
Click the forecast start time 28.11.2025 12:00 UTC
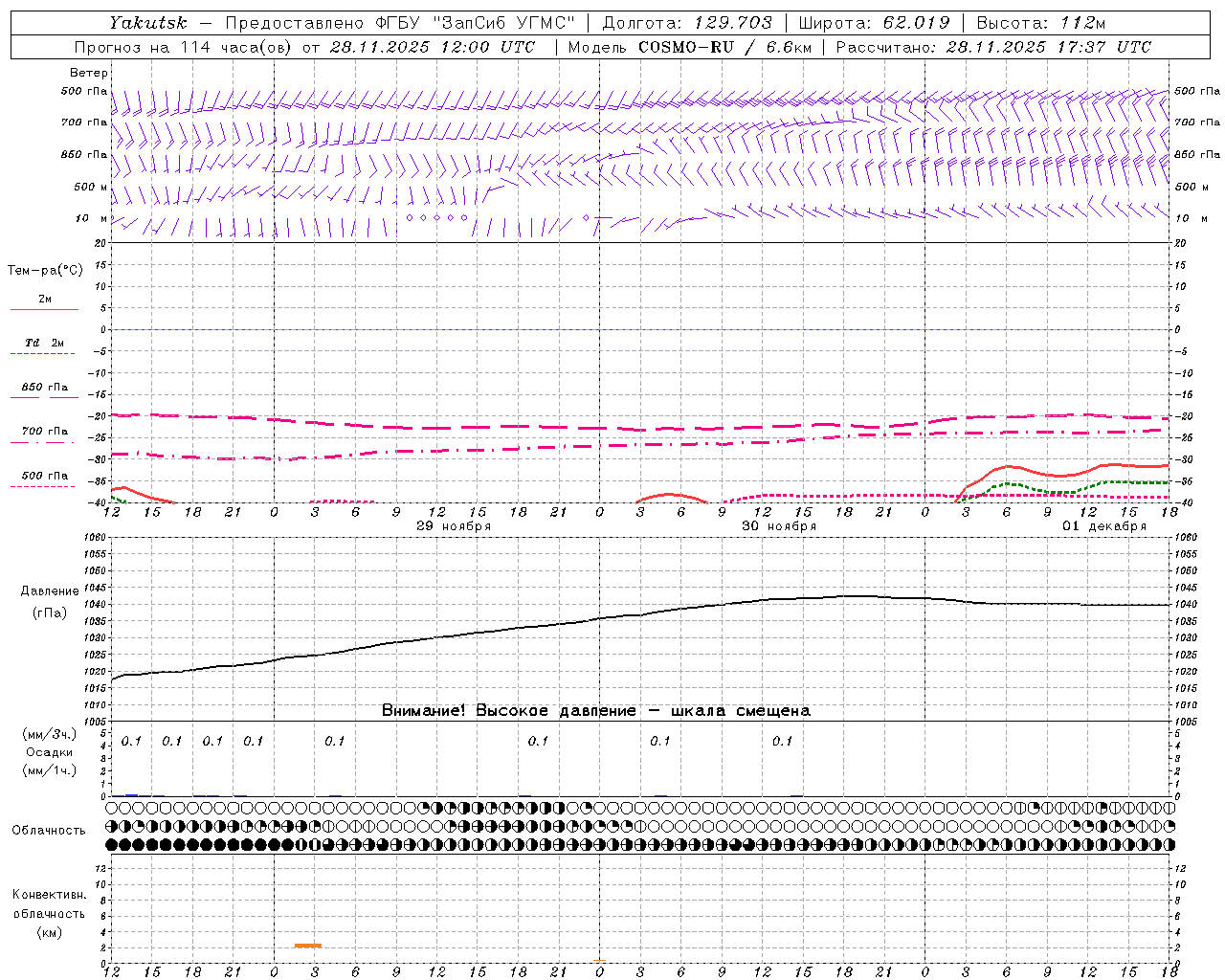pyautogui.click(x=433, y=47)
